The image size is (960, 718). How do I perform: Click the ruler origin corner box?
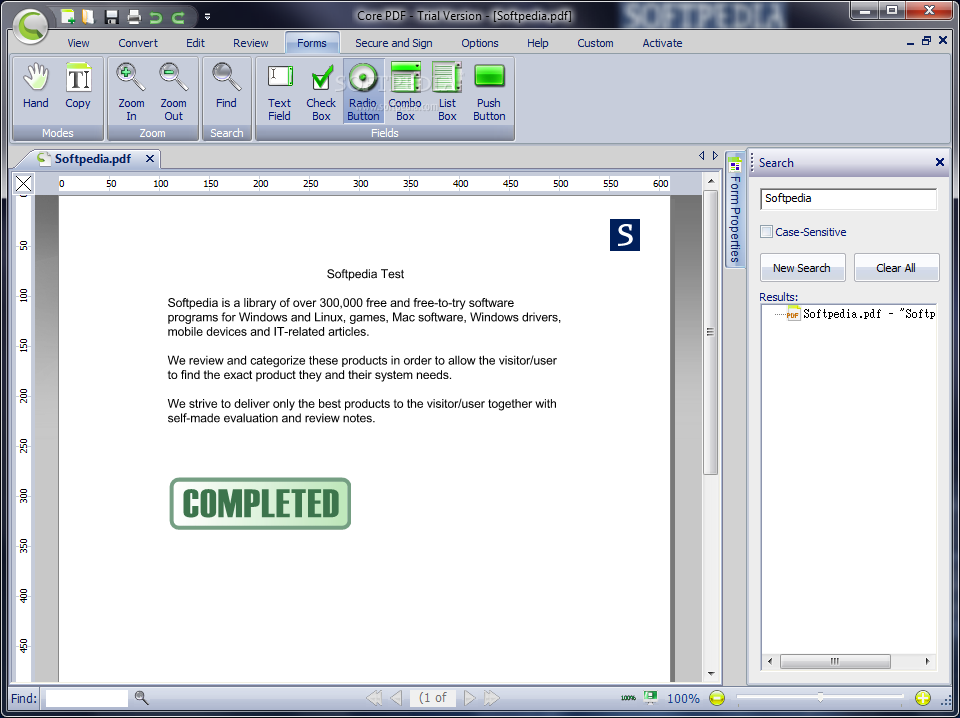[x=24, y=183]
